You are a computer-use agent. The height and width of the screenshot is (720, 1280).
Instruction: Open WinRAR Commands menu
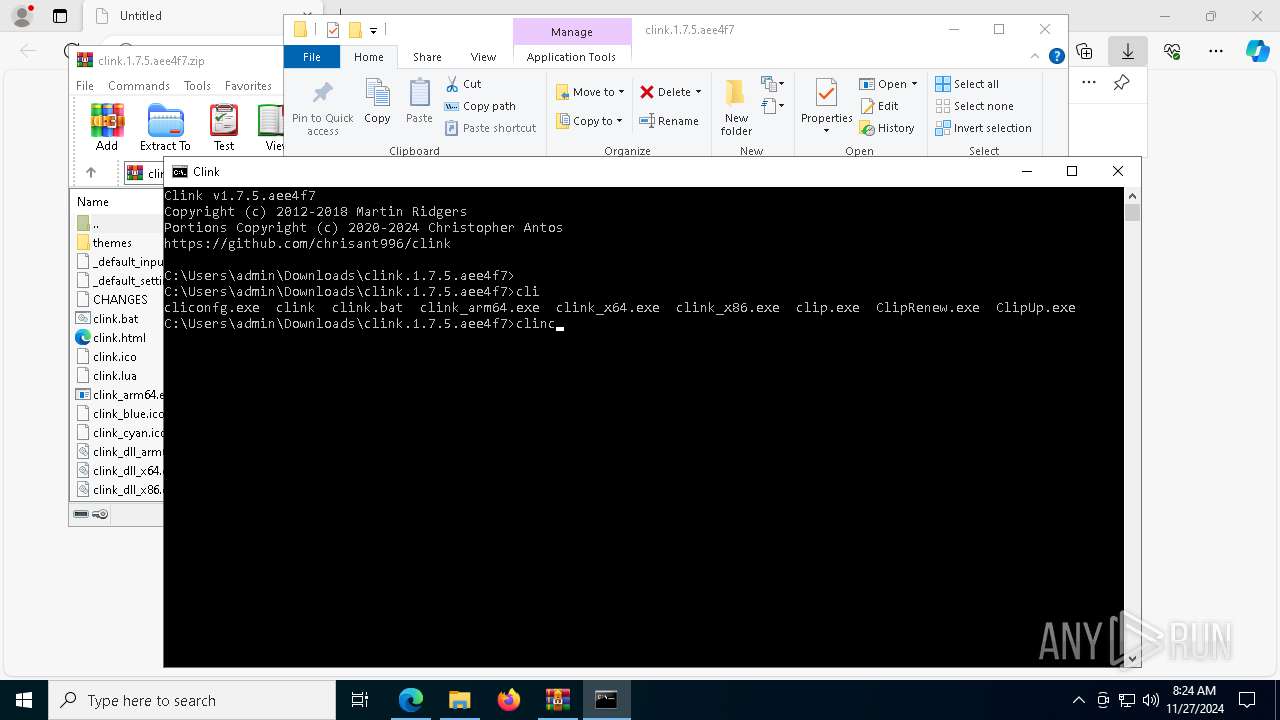tap(139, 86)
